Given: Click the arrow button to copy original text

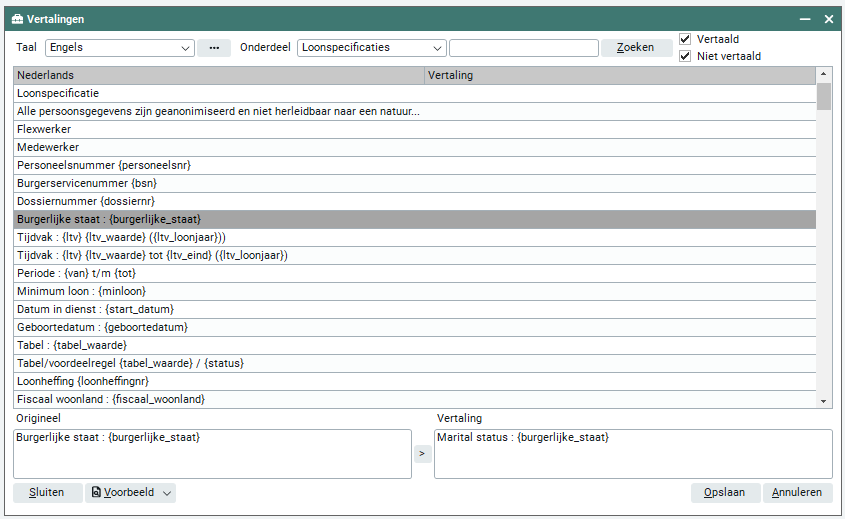Looking at the screenshot, I should [423, 454].
